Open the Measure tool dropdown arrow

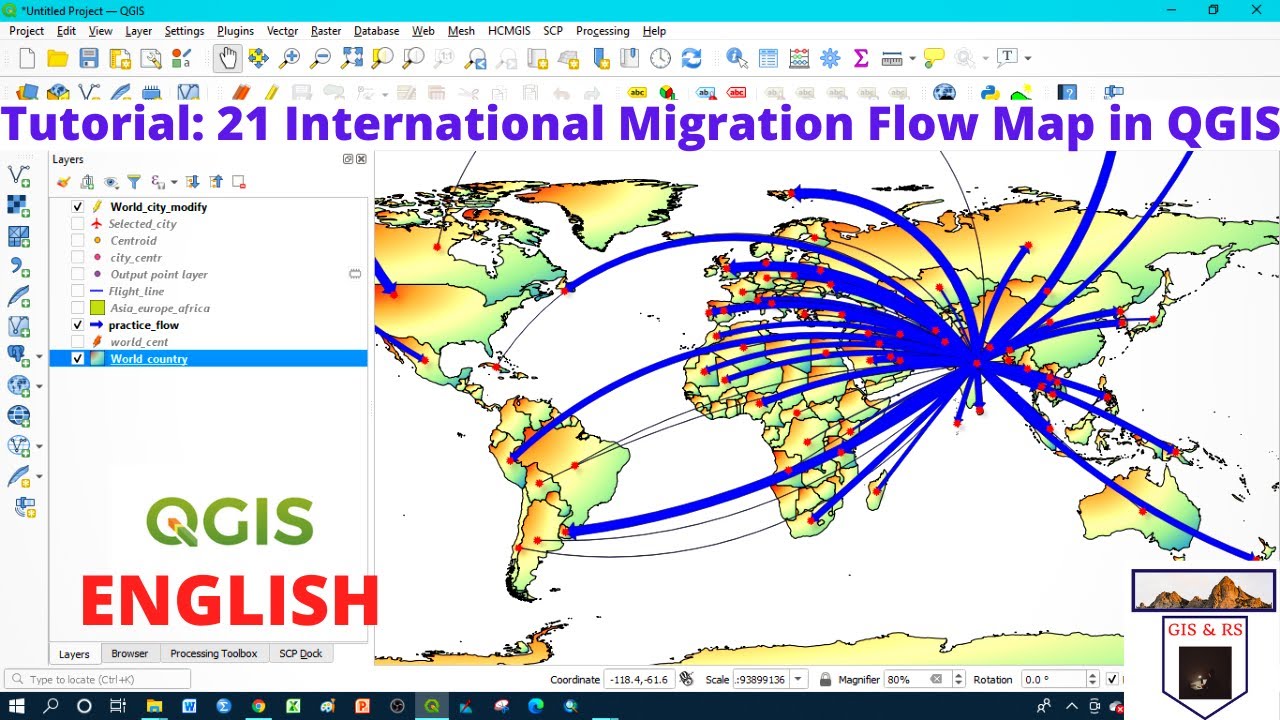click(912, 59)
